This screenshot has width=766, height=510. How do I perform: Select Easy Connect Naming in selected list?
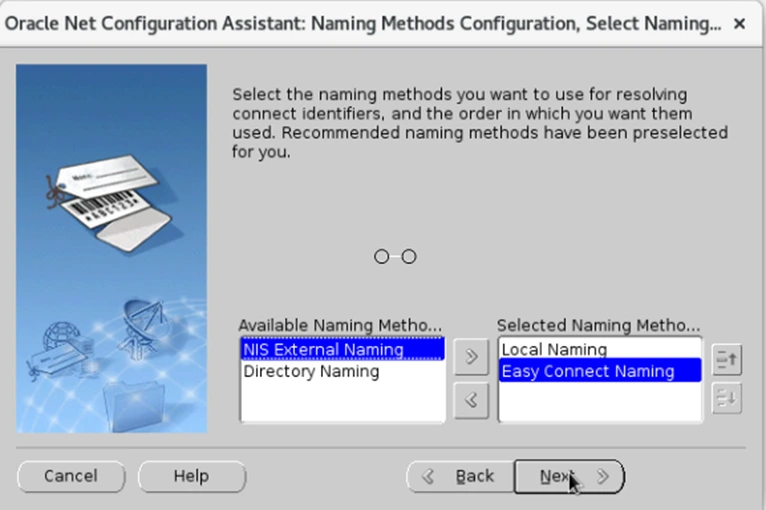click(x=587, y=371)
